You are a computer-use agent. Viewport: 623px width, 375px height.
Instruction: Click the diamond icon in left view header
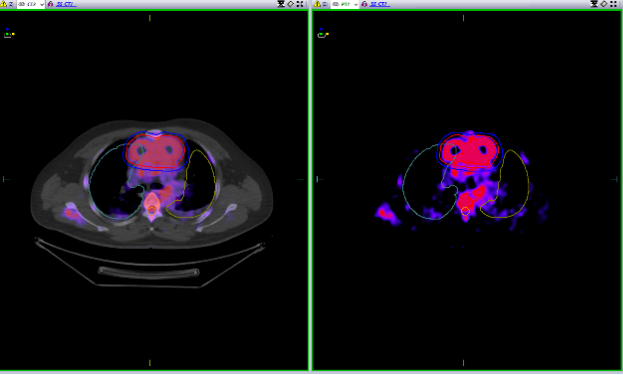click(x=290, y=4)
